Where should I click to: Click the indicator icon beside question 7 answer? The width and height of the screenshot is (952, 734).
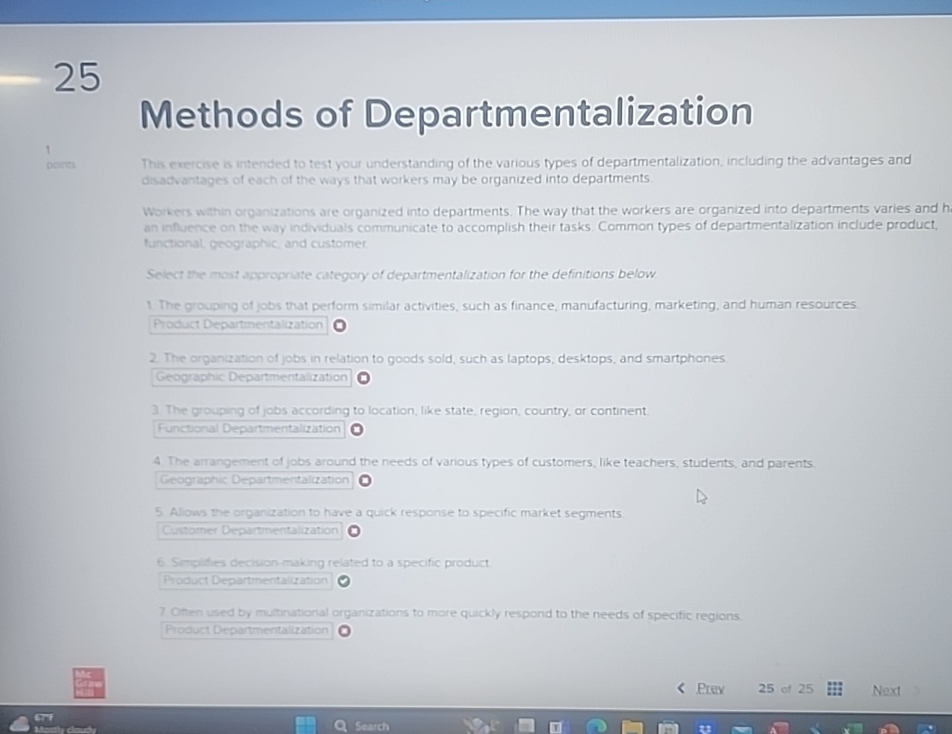pos(344,630)
